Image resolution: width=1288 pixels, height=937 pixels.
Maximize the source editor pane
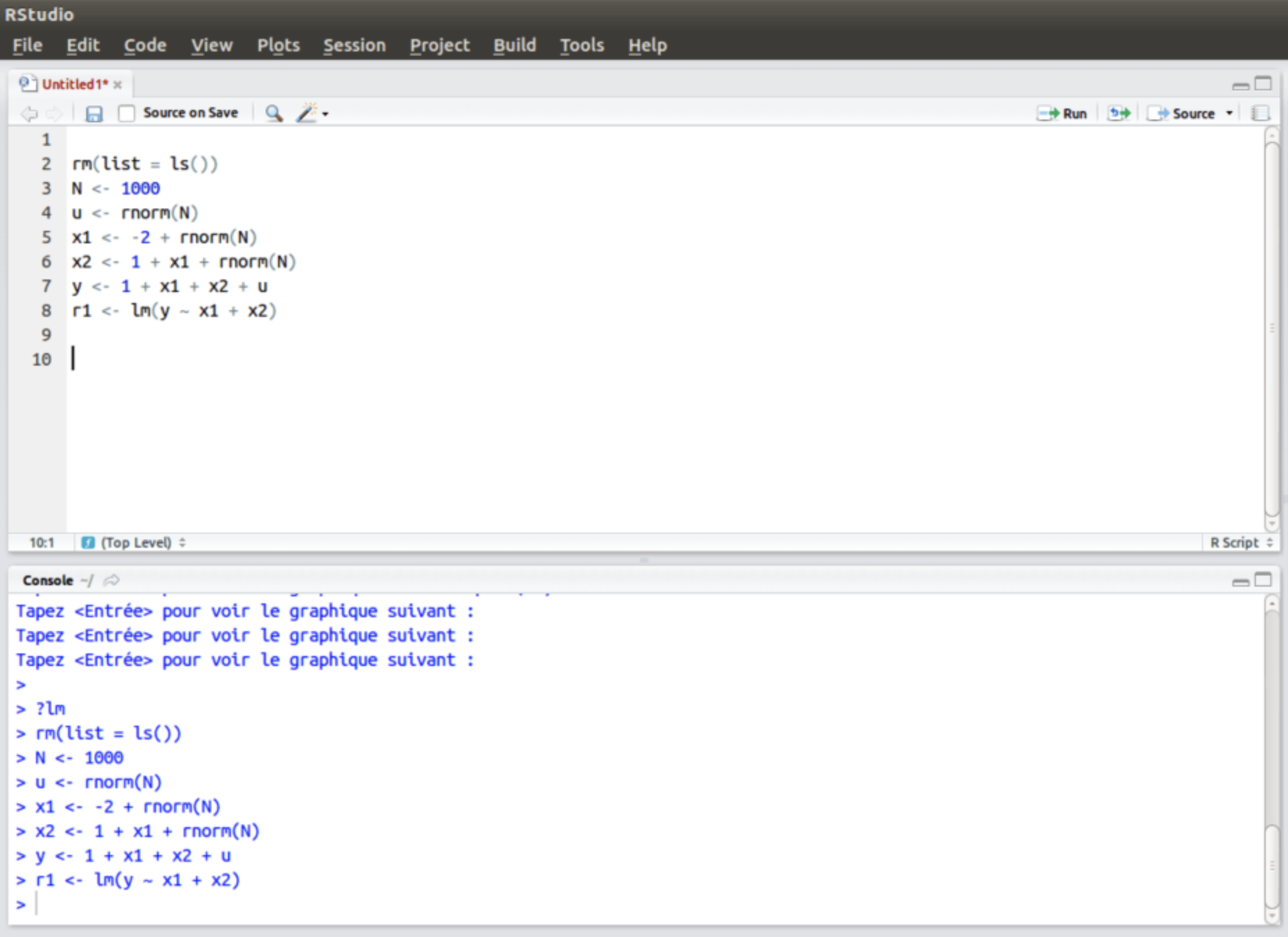coord(1263,83)
